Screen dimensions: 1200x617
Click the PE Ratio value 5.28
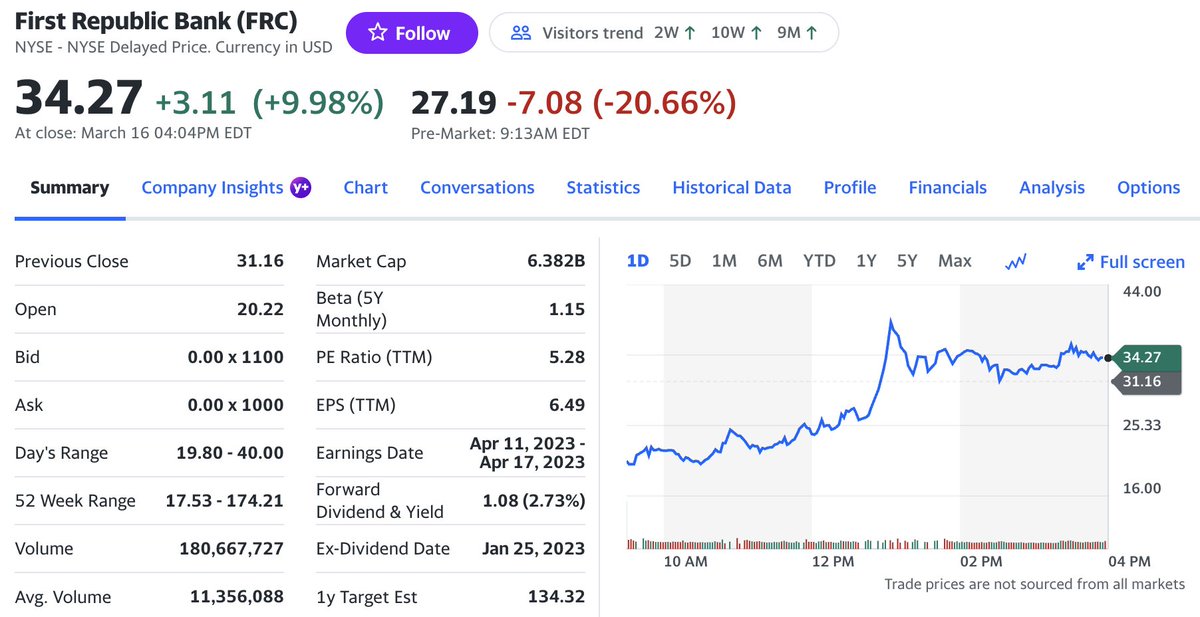tap(566, 357)
